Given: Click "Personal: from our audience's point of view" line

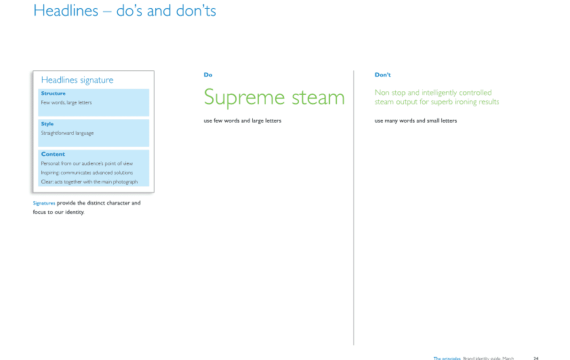Looking at the screenshot, I should pyautogui.click(x=87, y=164).
